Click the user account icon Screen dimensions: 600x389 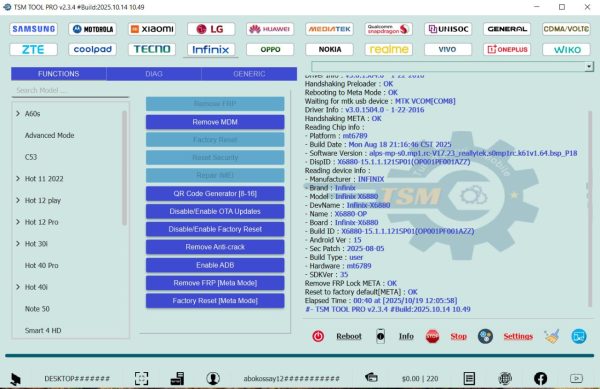213,378
